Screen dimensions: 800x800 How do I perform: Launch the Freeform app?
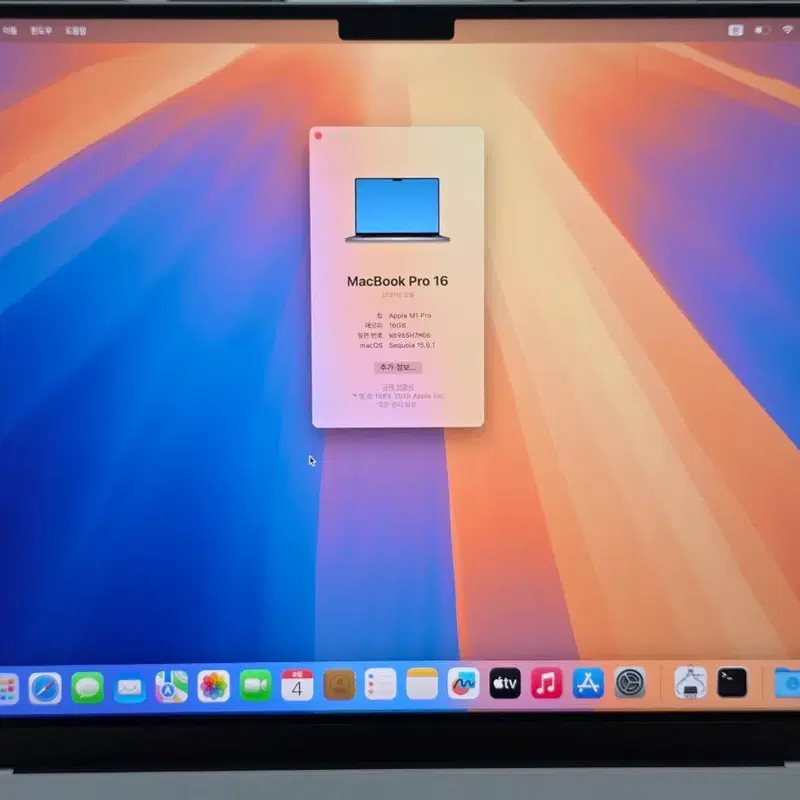(463, 683)
